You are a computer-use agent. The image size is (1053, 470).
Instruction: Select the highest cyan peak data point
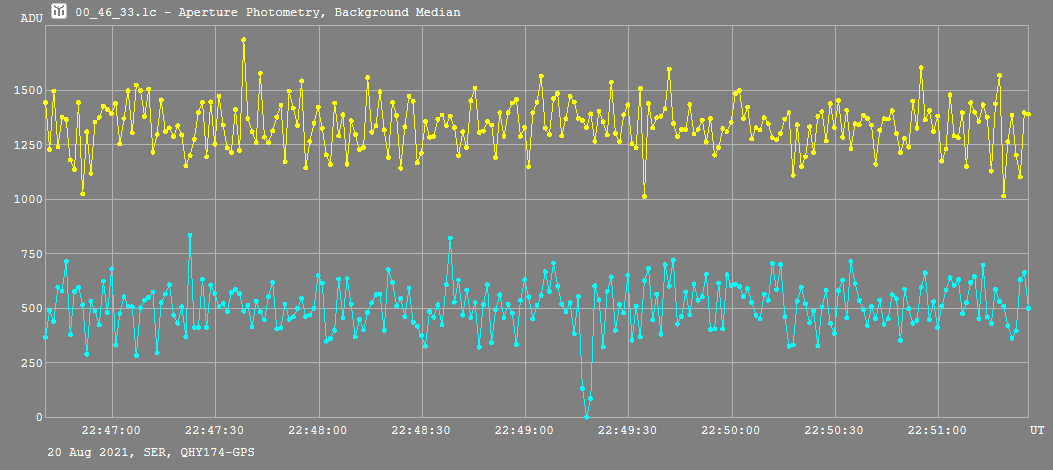coord(190,236)
